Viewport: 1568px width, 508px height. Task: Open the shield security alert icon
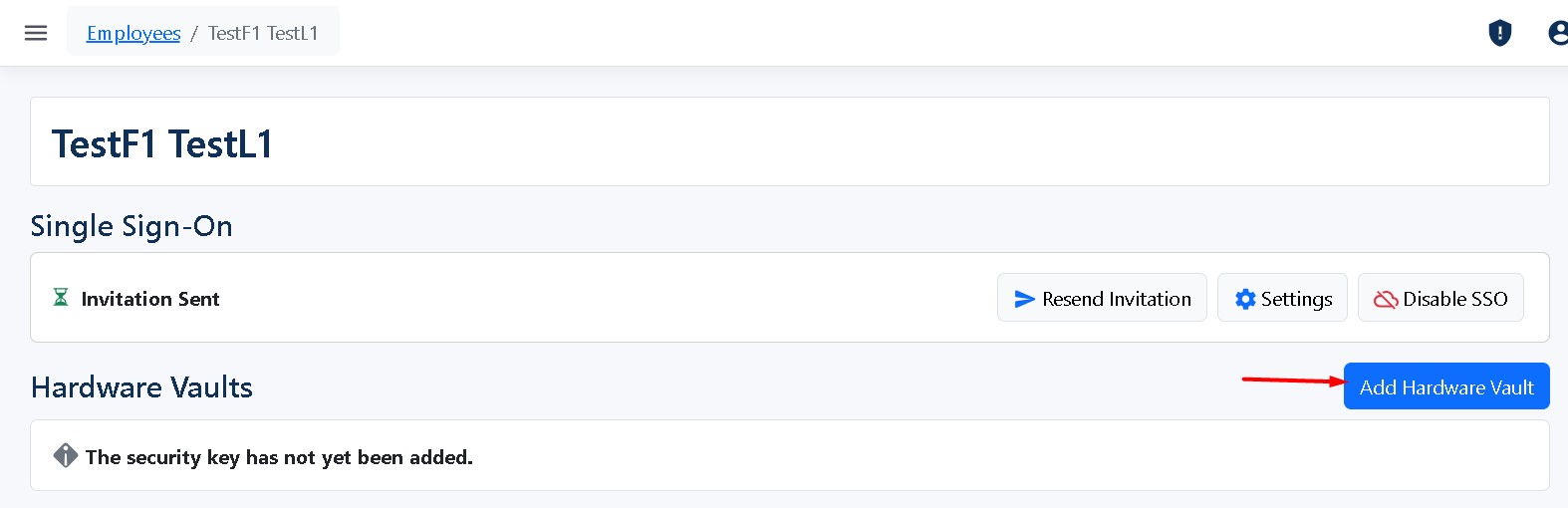[1499, 33]
